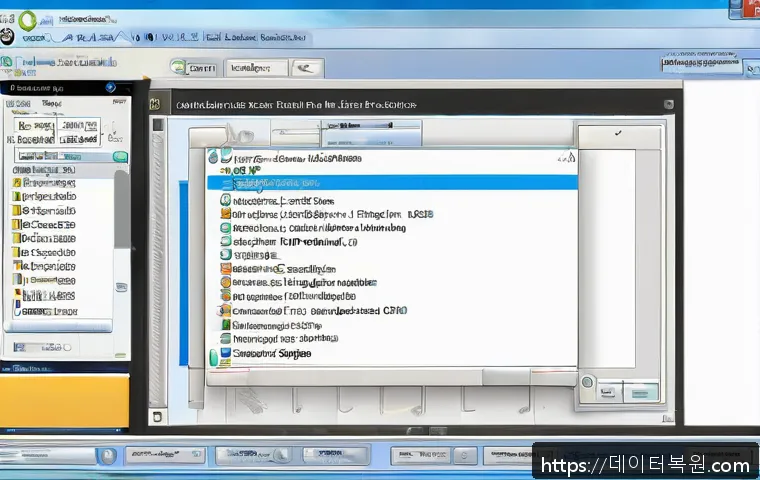The width and height of the screenshot is (760, 480).
Task: Click the vertical scrollbar of the left panel
Action: pos(121,220)
